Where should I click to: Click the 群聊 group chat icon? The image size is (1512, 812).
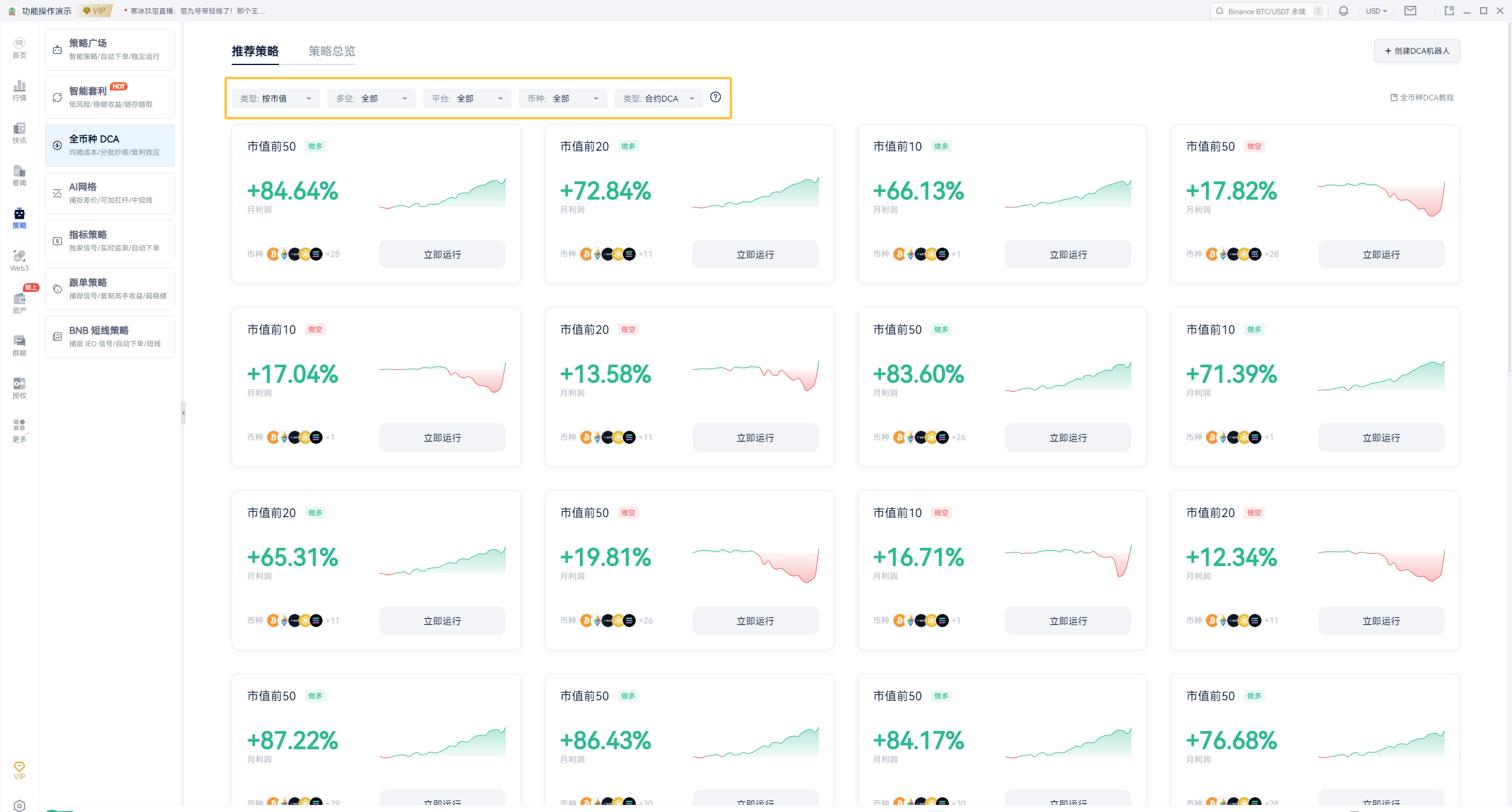(19, 345)
